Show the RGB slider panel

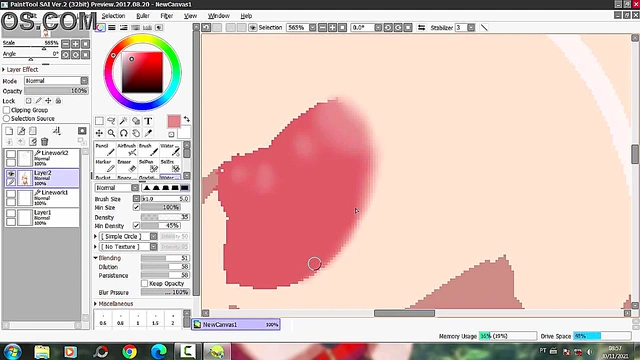tap(112, 28)
